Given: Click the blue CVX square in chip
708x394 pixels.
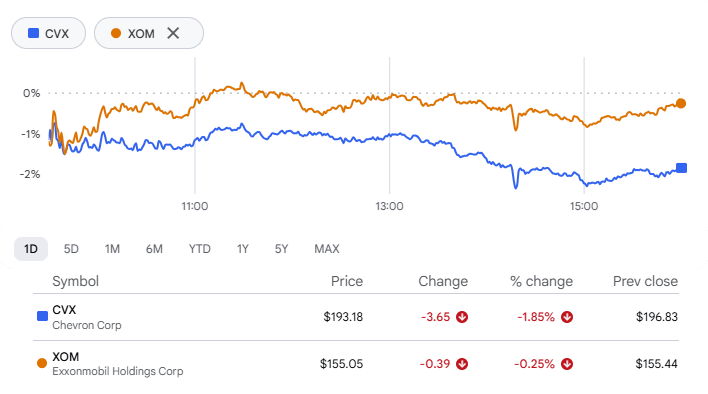Looking at the screenshot, I should [33, 33].
